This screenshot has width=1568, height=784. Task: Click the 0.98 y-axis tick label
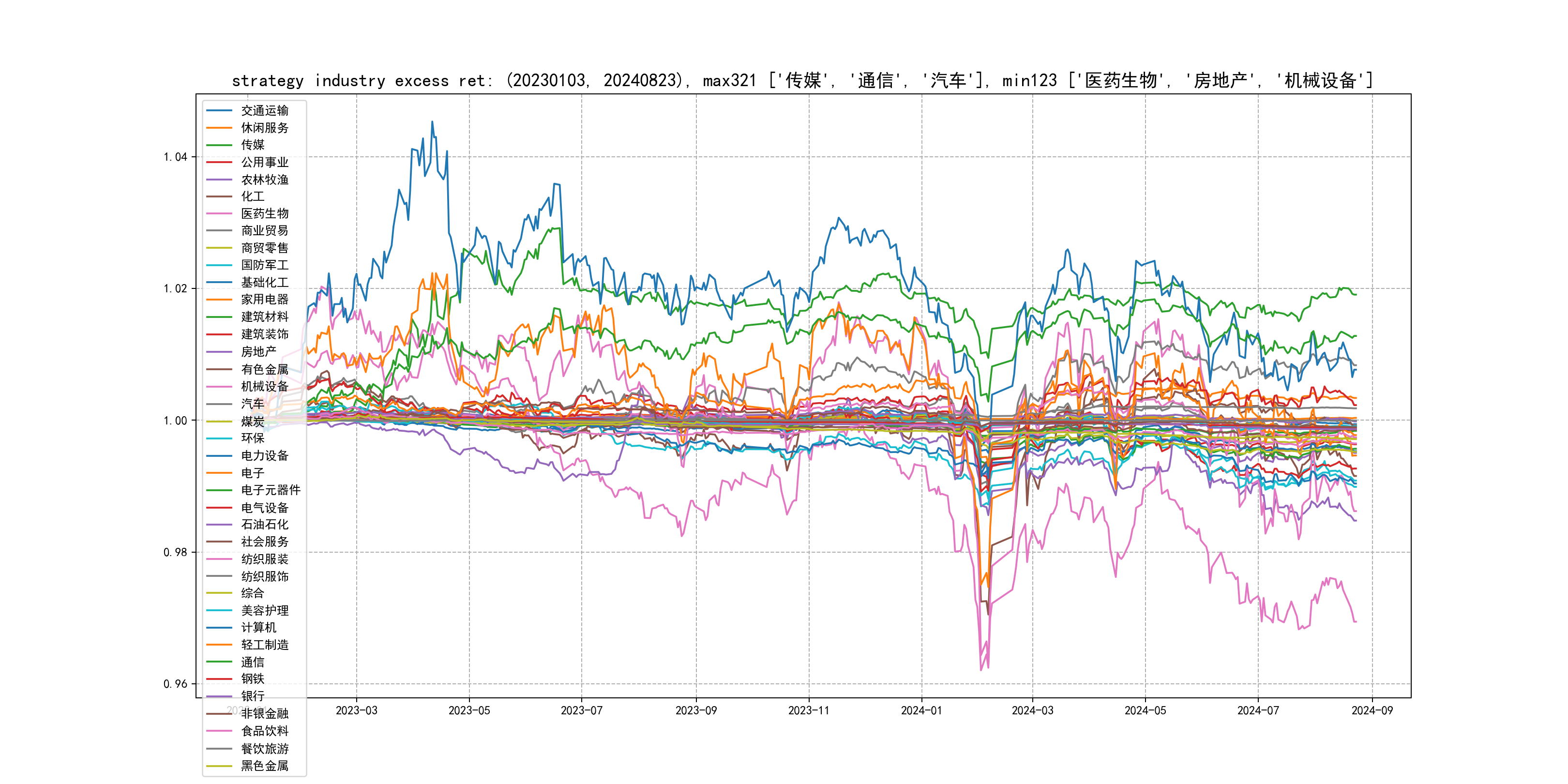175,552
